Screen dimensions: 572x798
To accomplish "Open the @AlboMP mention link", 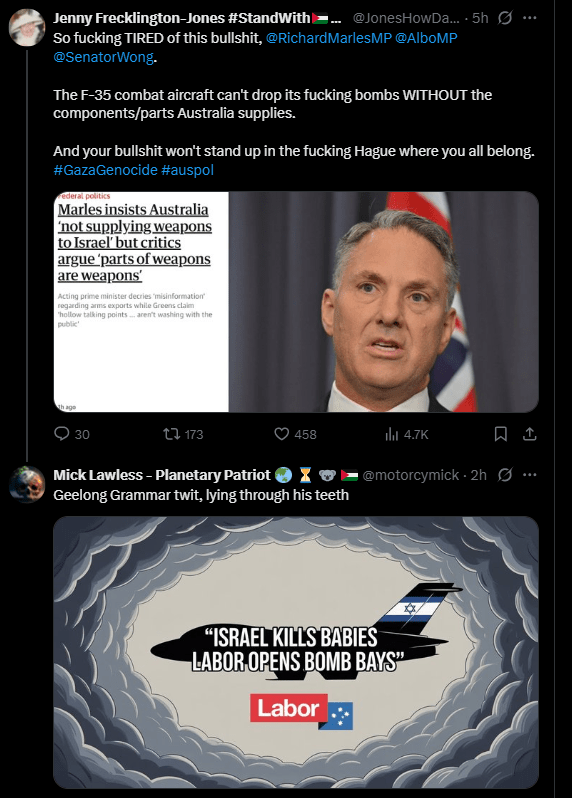I will tap(426, 38).
